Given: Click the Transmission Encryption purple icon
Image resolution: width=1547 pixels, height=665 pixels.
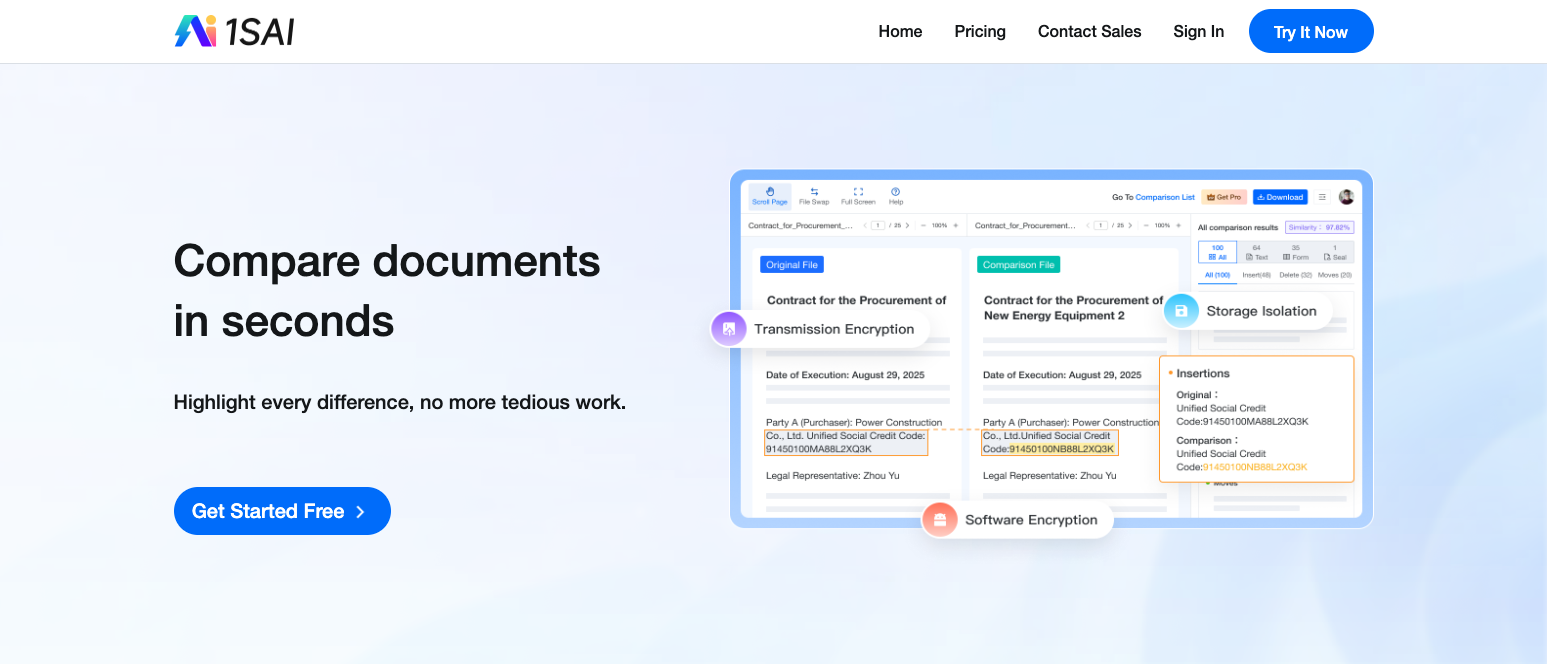Looking at the screenshot, I should 728,329.
